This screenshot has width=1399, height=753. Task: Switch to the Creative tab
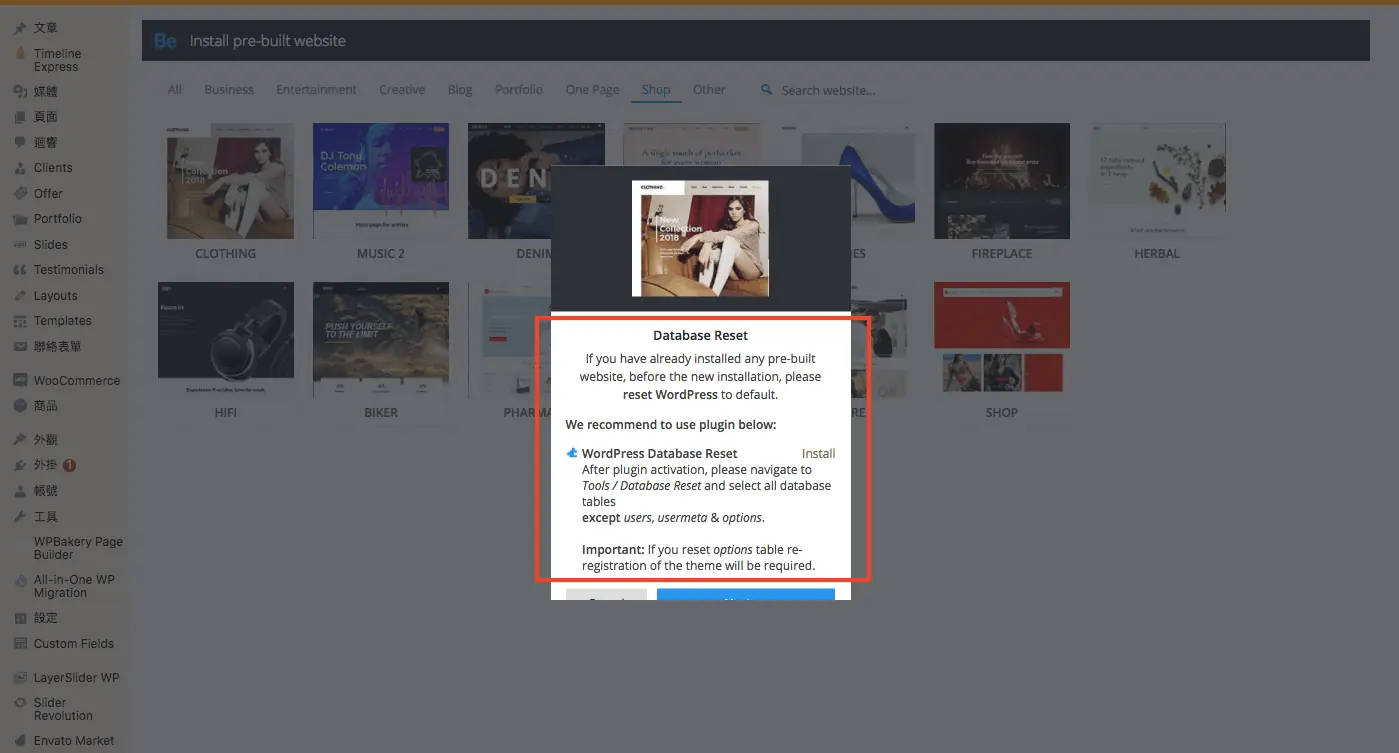tap(402, 90)
